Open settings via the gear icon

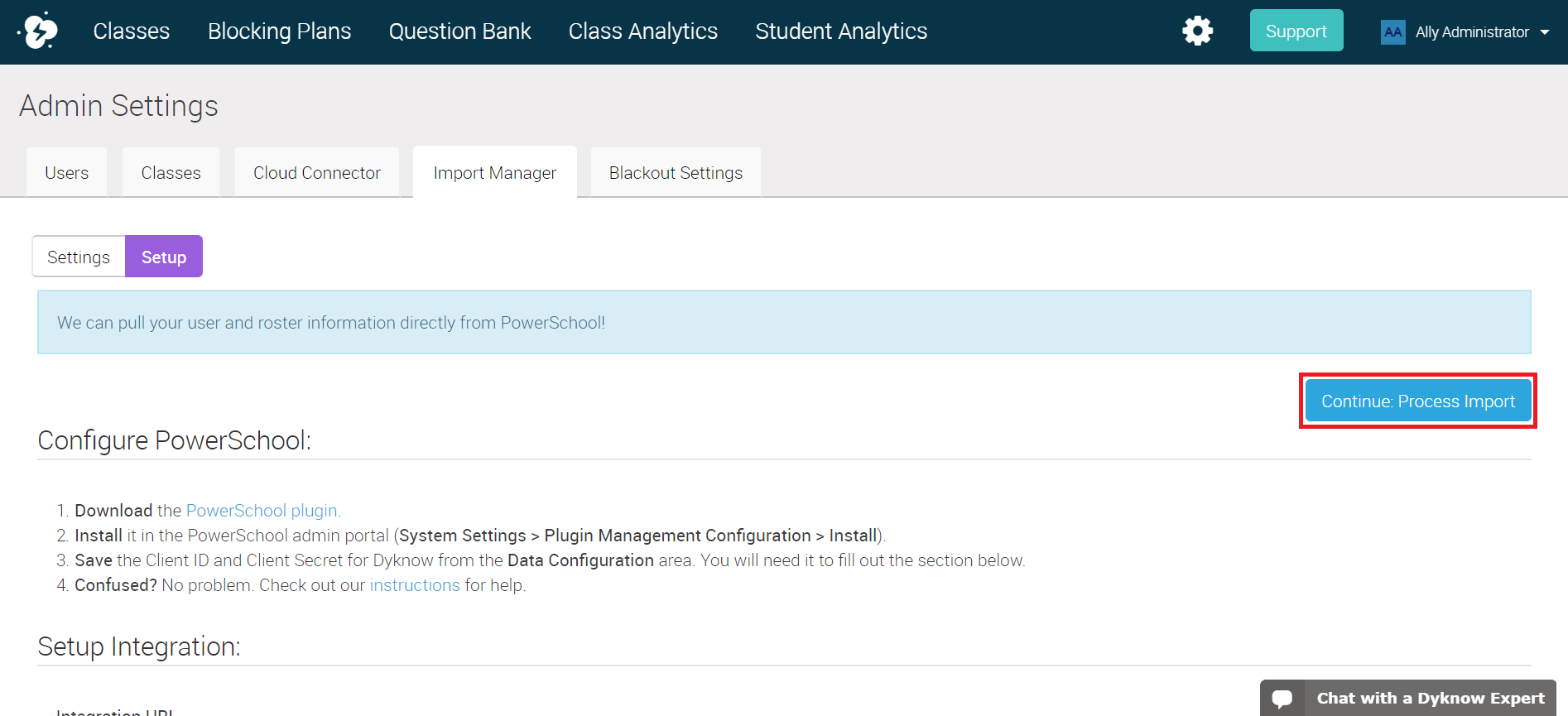coord(1197,31)
